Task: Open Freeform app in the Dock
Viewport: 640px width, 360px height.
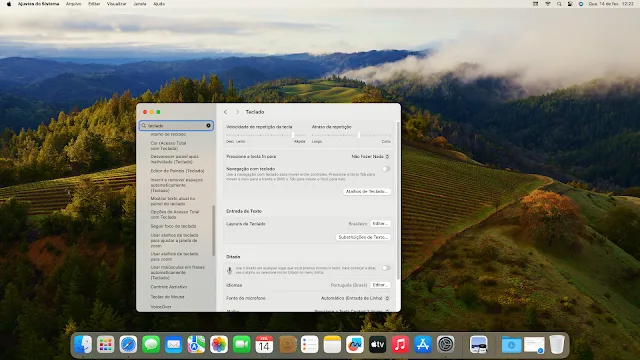Action: tap(355, 344)
